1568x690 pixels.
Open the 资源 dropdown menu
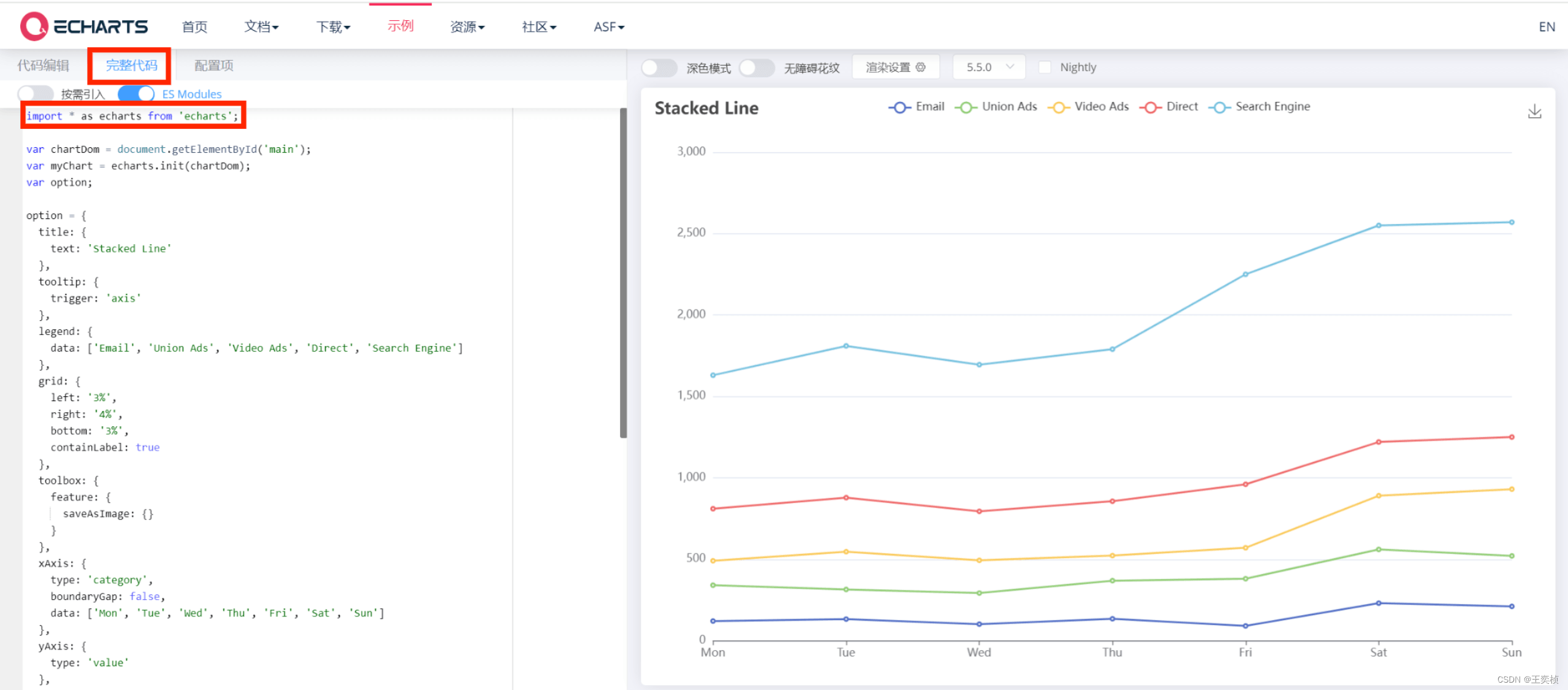point(467,26)
